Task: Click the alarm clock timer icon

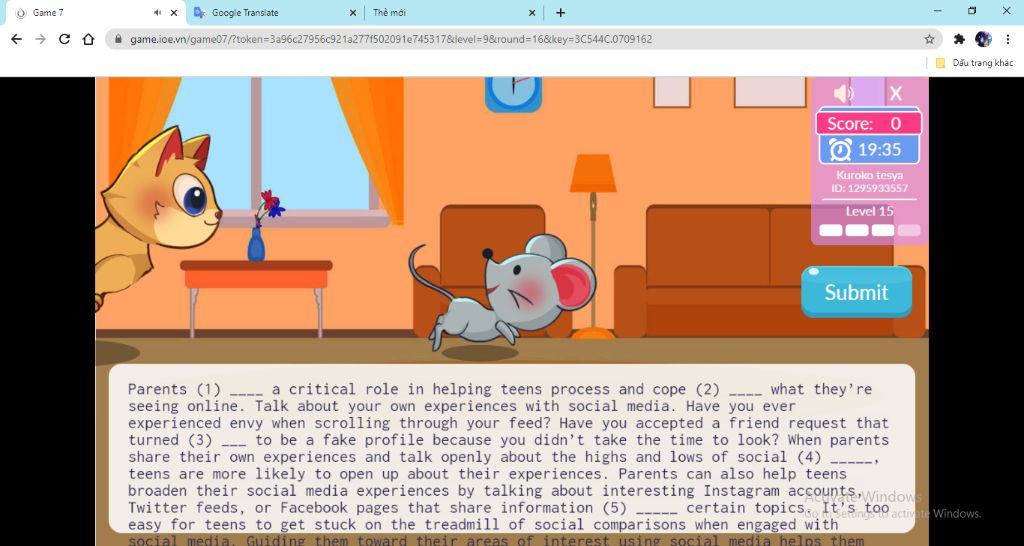Action: click(x=840, y=150)
